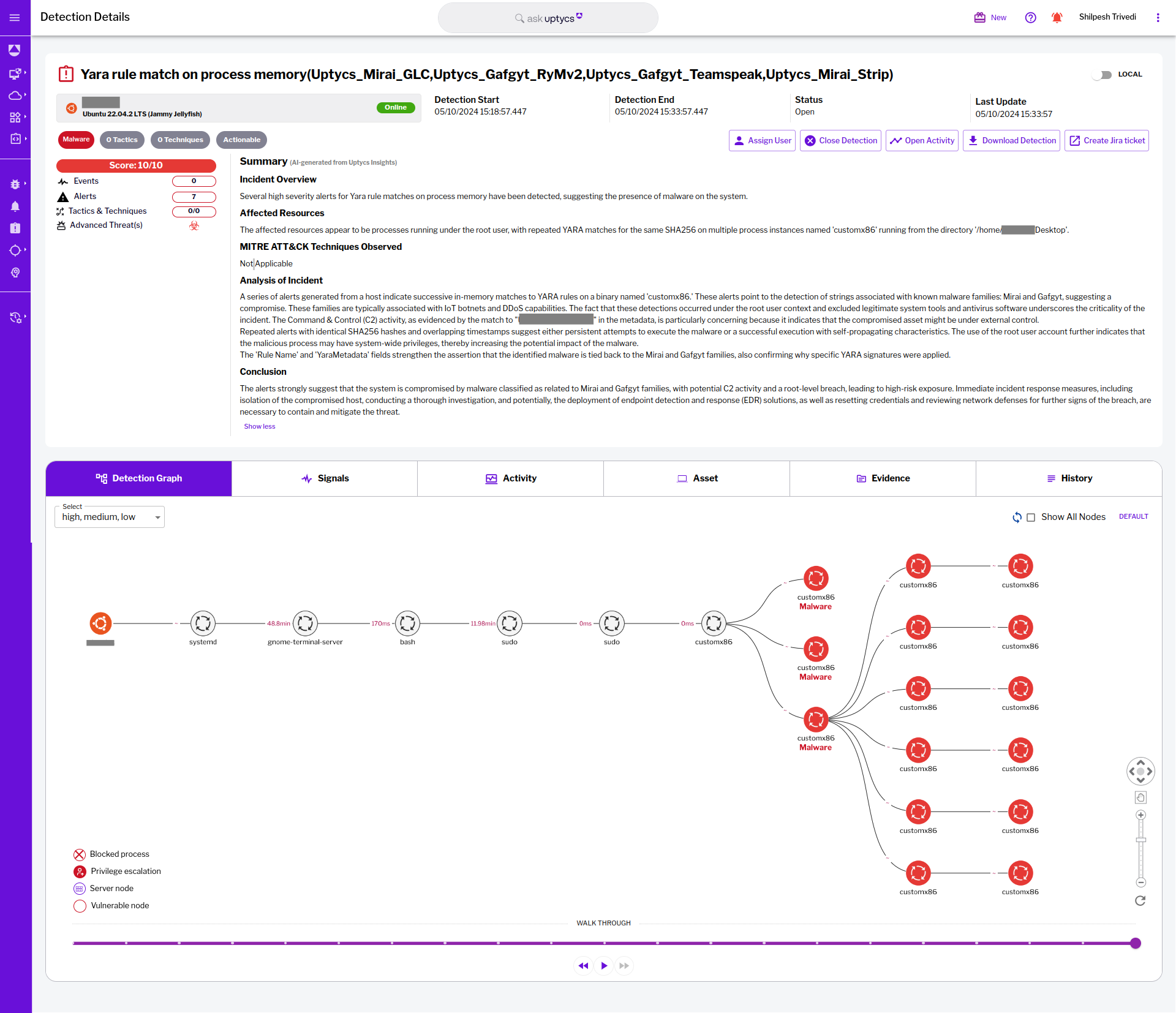
Task: Click the Show less link under the summary
Action: tap(259, 426)
